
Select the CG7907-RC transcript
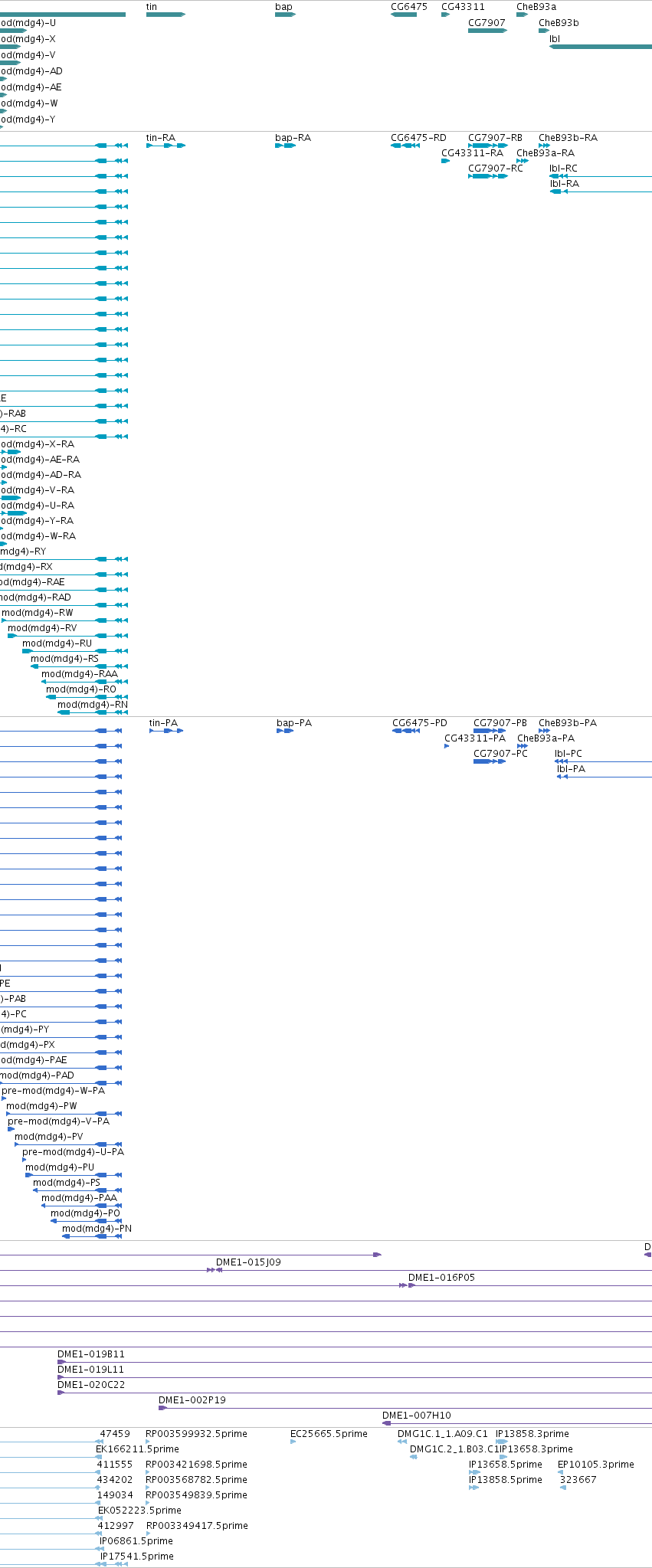[x=488, y=176]
